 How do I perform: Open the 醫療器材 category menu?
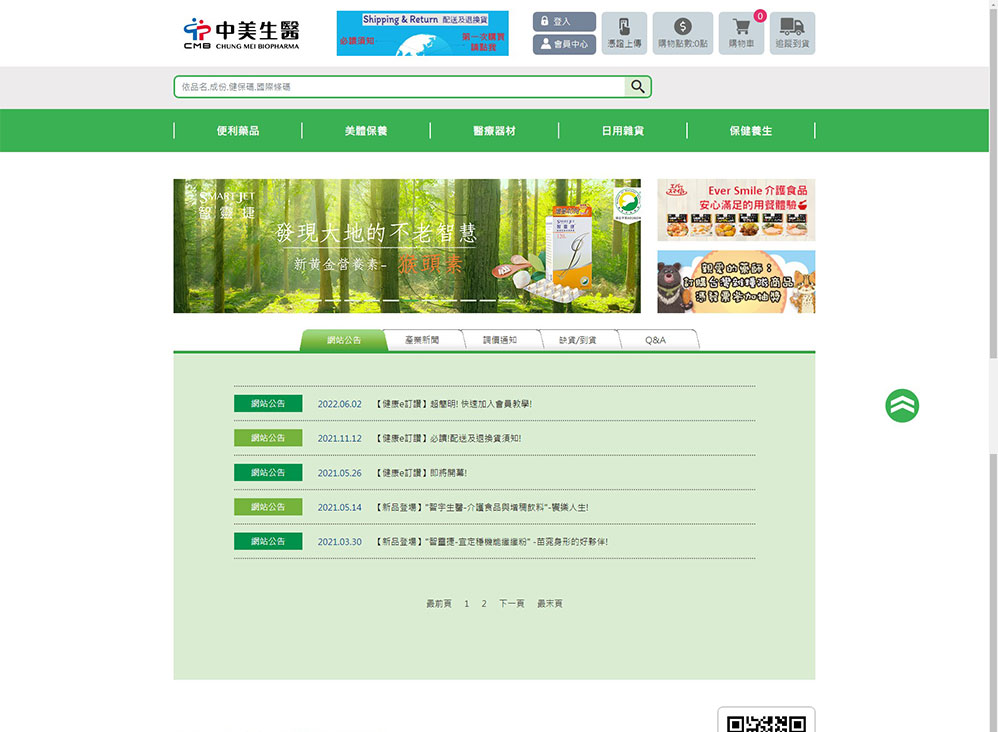click(495, 130)
